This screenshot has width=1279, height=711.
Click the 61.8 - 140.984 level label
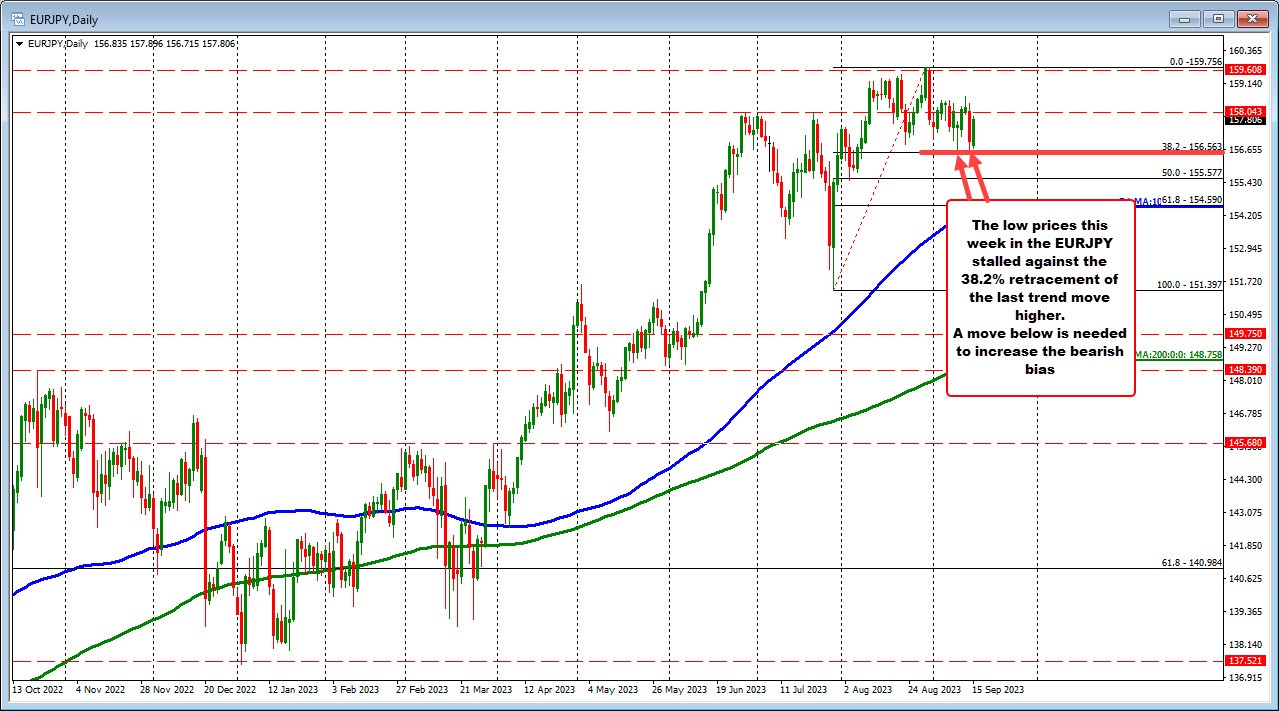tap(1190, 563)
